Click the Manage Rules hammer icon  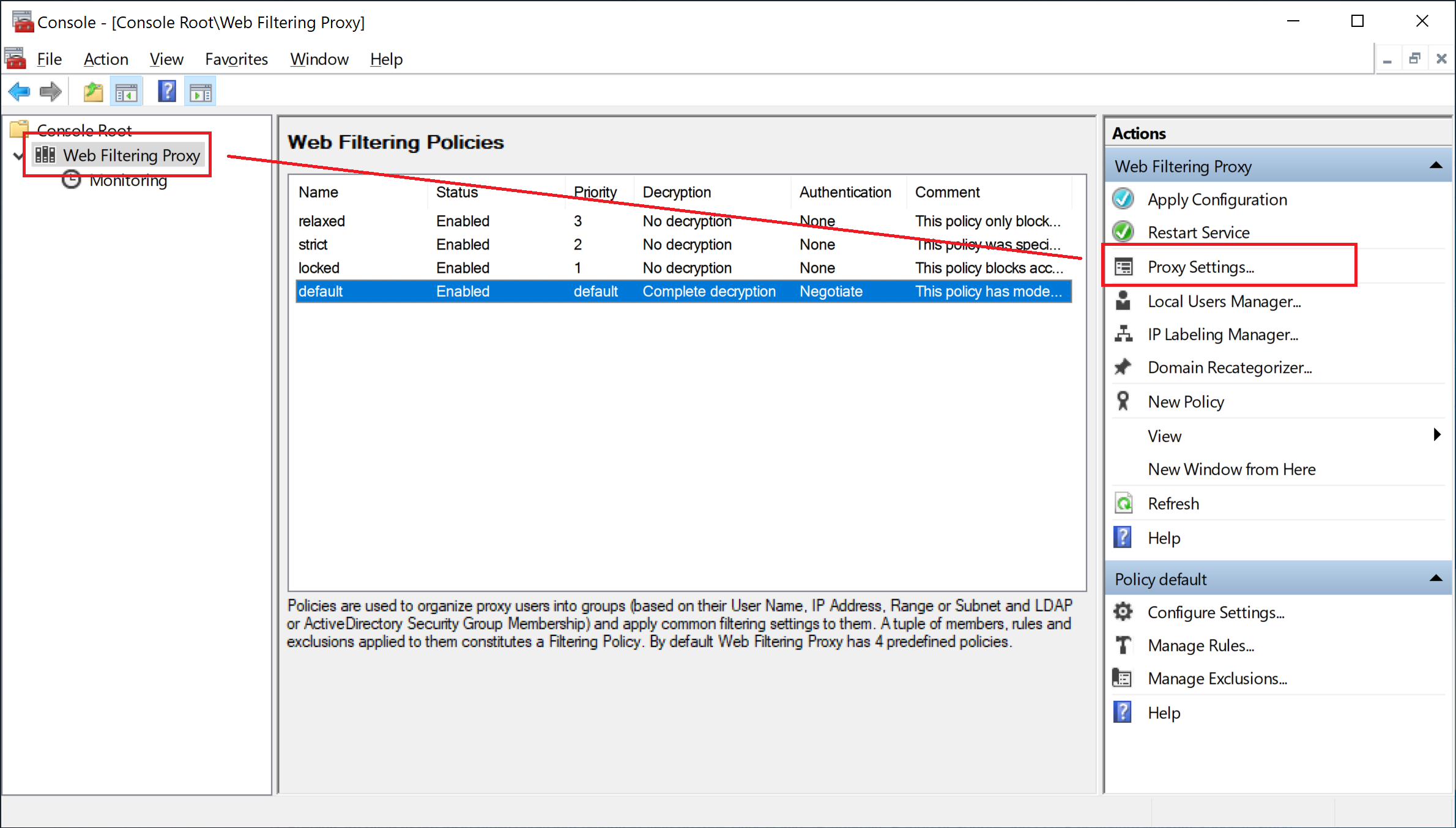pos(1123,645)
